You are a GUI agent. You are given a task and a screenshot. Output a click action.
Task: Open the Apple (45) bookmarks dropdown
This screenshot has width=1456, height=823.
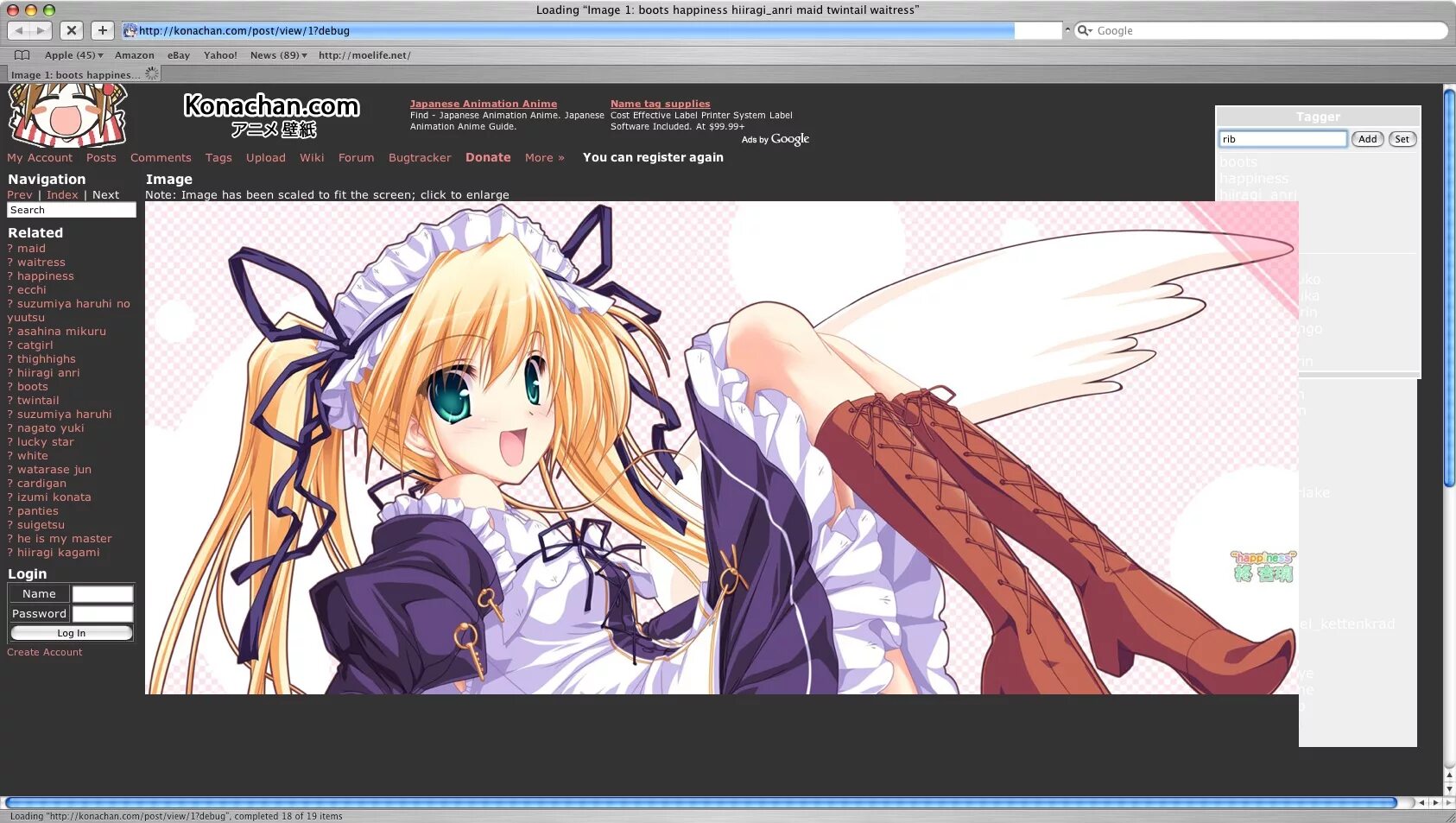[73, 55]
